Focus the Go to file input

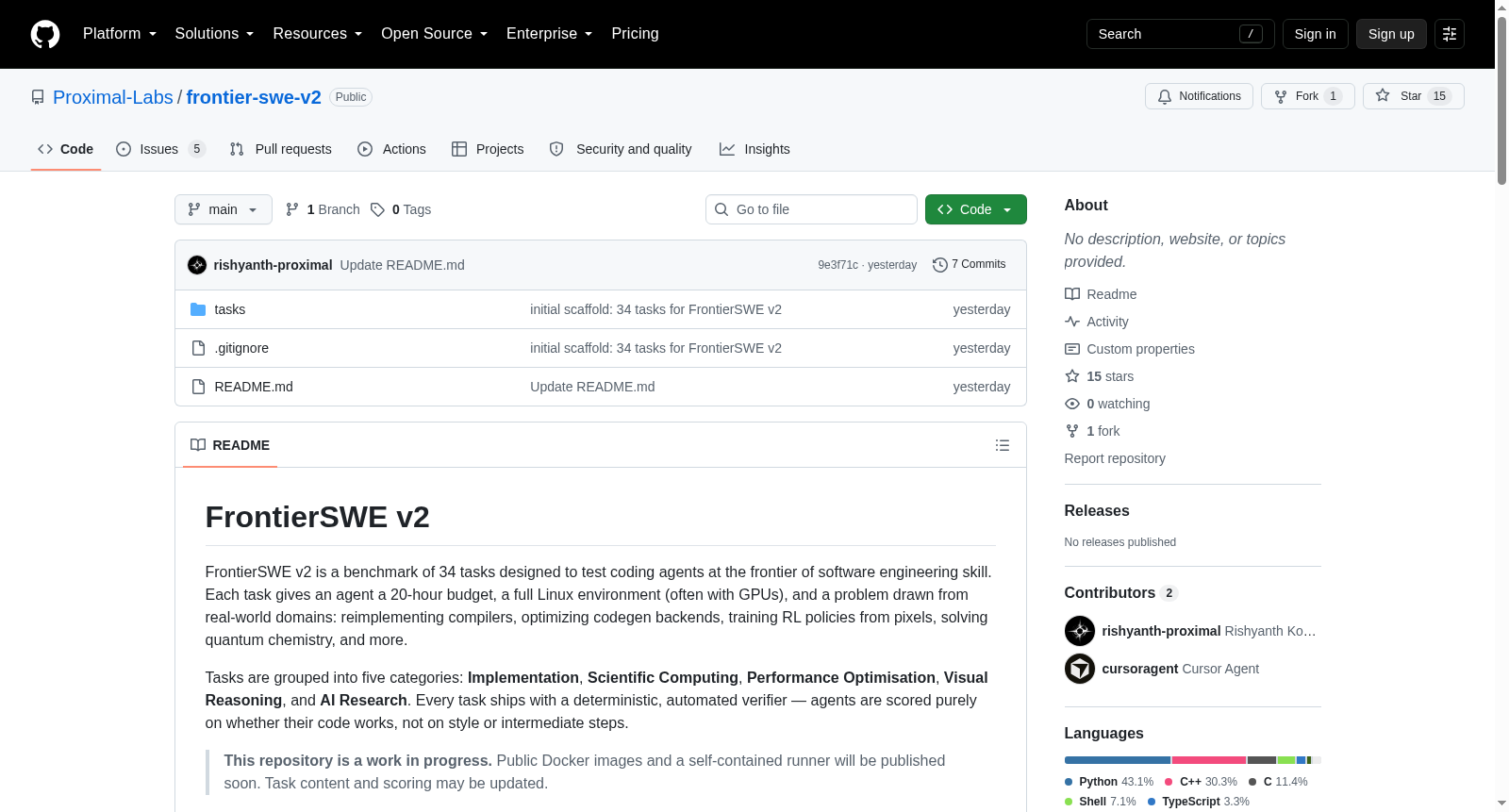tap(811, 209)
